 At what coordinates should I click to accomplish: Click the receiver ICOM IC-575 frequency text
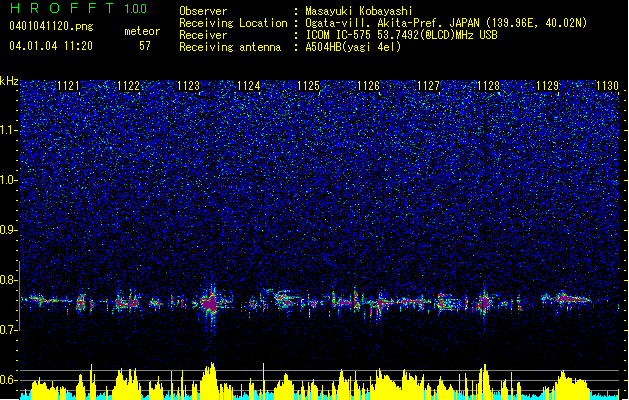401,35
